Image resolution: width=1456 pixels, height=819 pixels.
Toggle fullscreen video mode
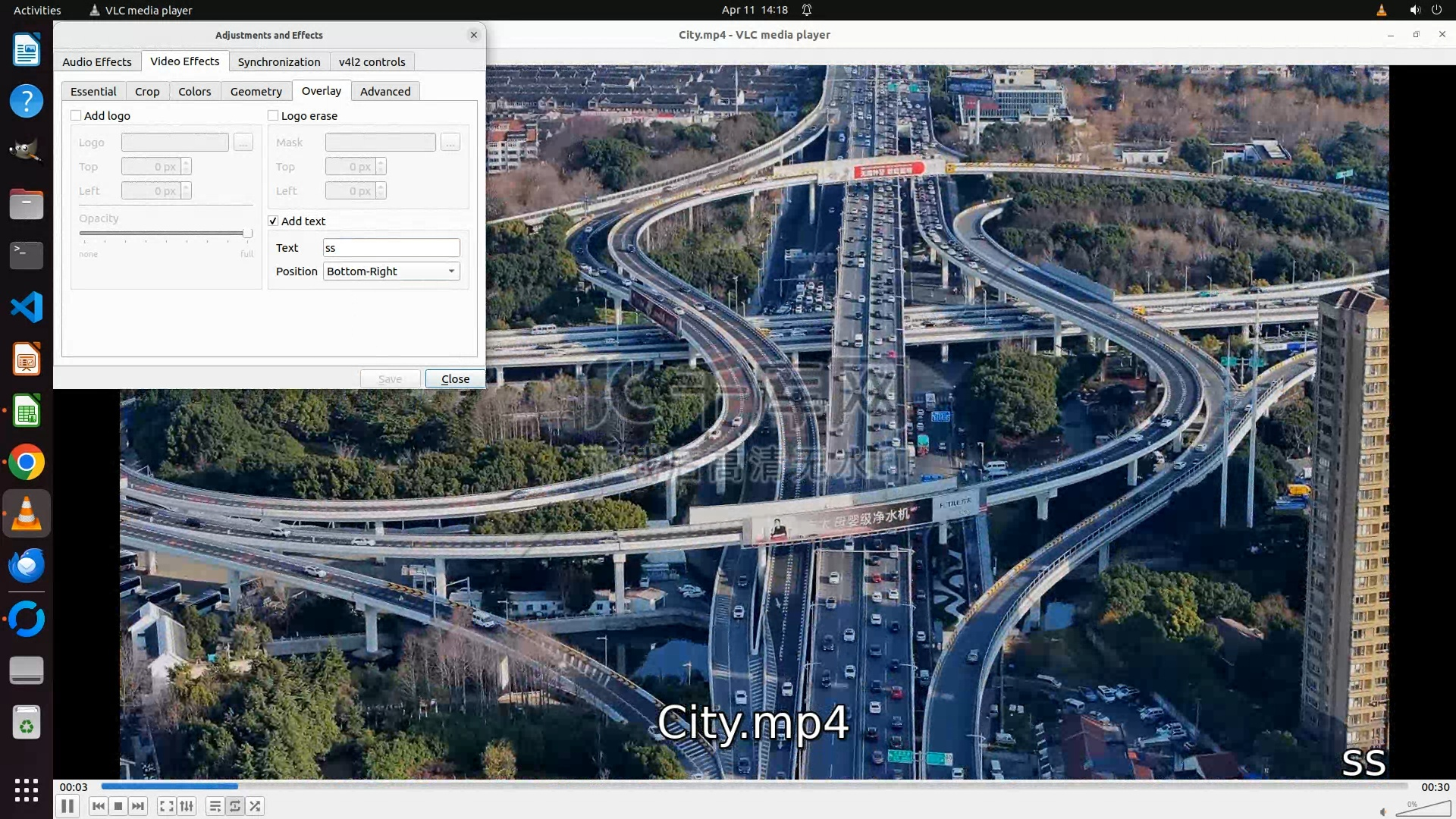pos(167,806)
